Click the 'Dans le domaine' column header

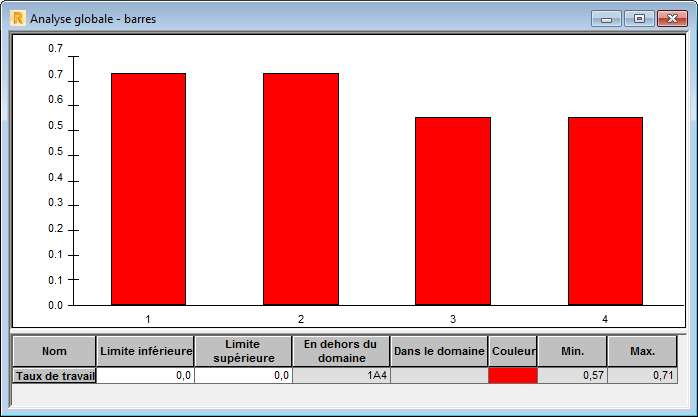pyautogui.click(x=439, y=351)
